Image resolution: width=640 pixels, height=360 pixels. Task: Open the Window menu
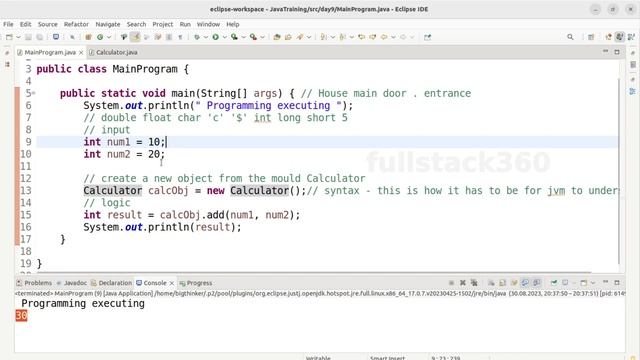pos(208,24)
